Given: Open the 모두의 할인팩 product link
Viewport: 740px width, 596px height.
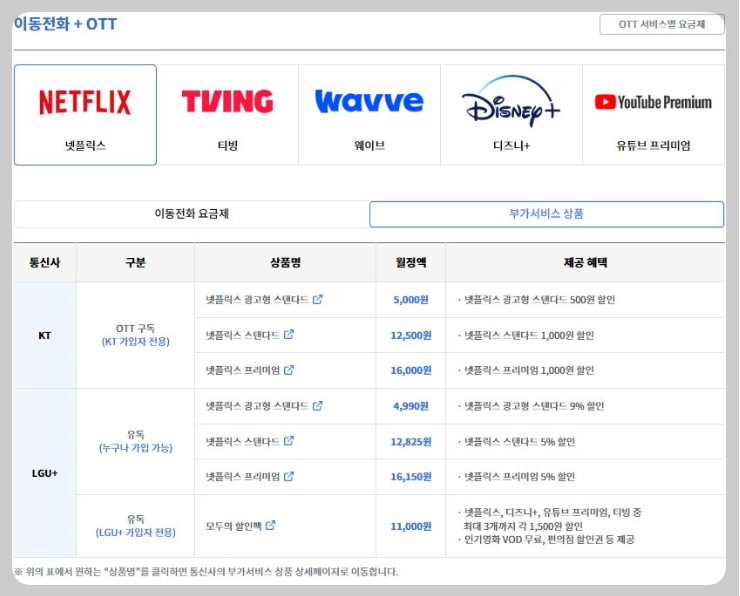Looking at the screenshot, I should 234,526.
